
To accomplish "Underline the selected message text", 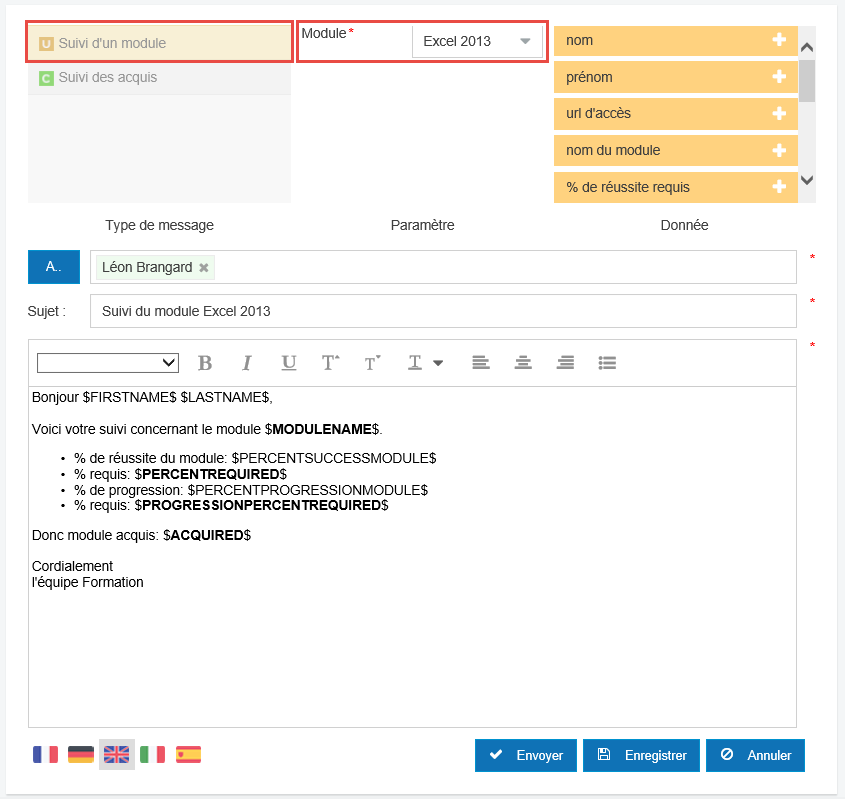I will click(x=288, y=362).
